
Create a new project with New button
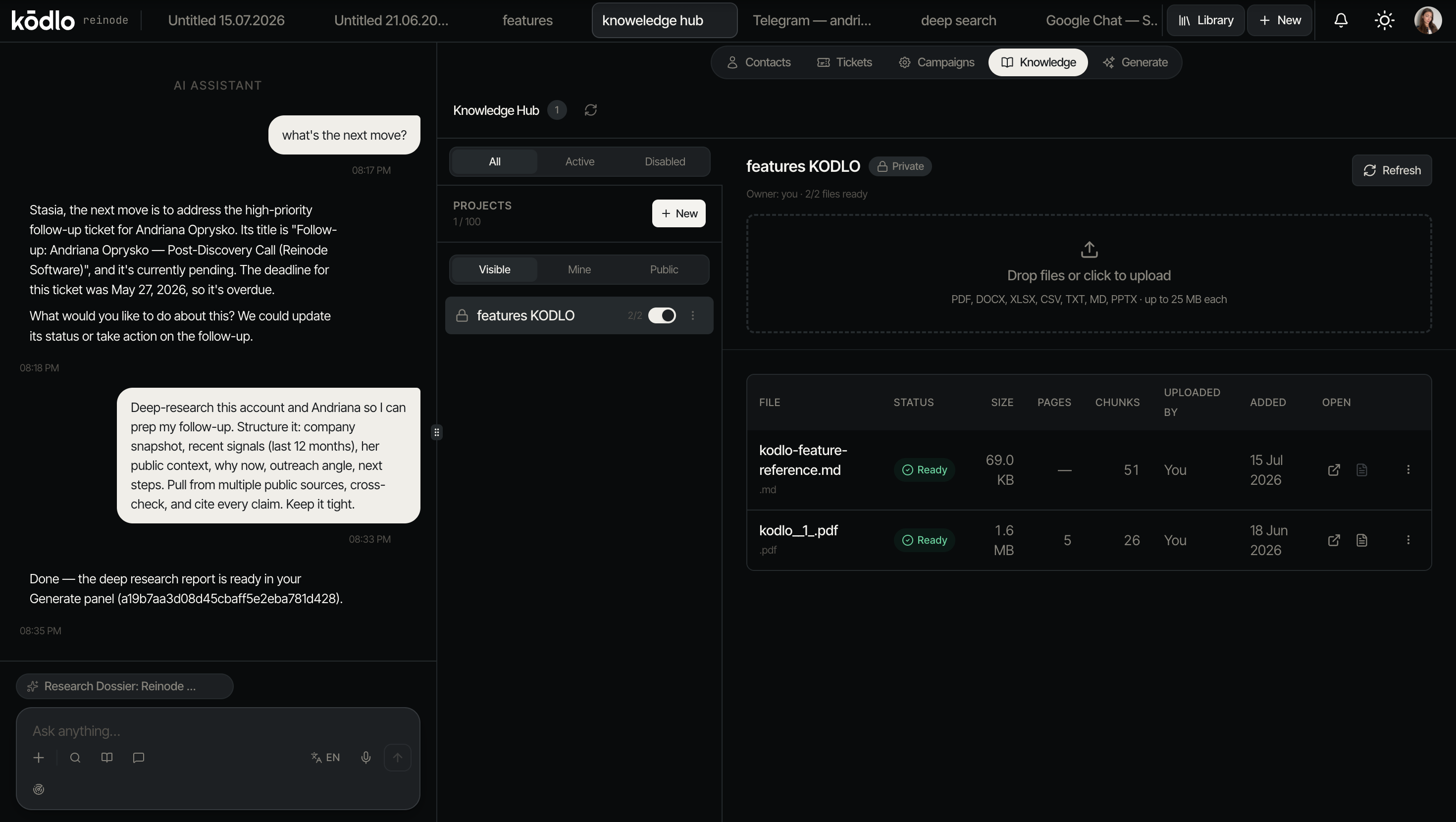pyautogui.click(x=679, y=214)
